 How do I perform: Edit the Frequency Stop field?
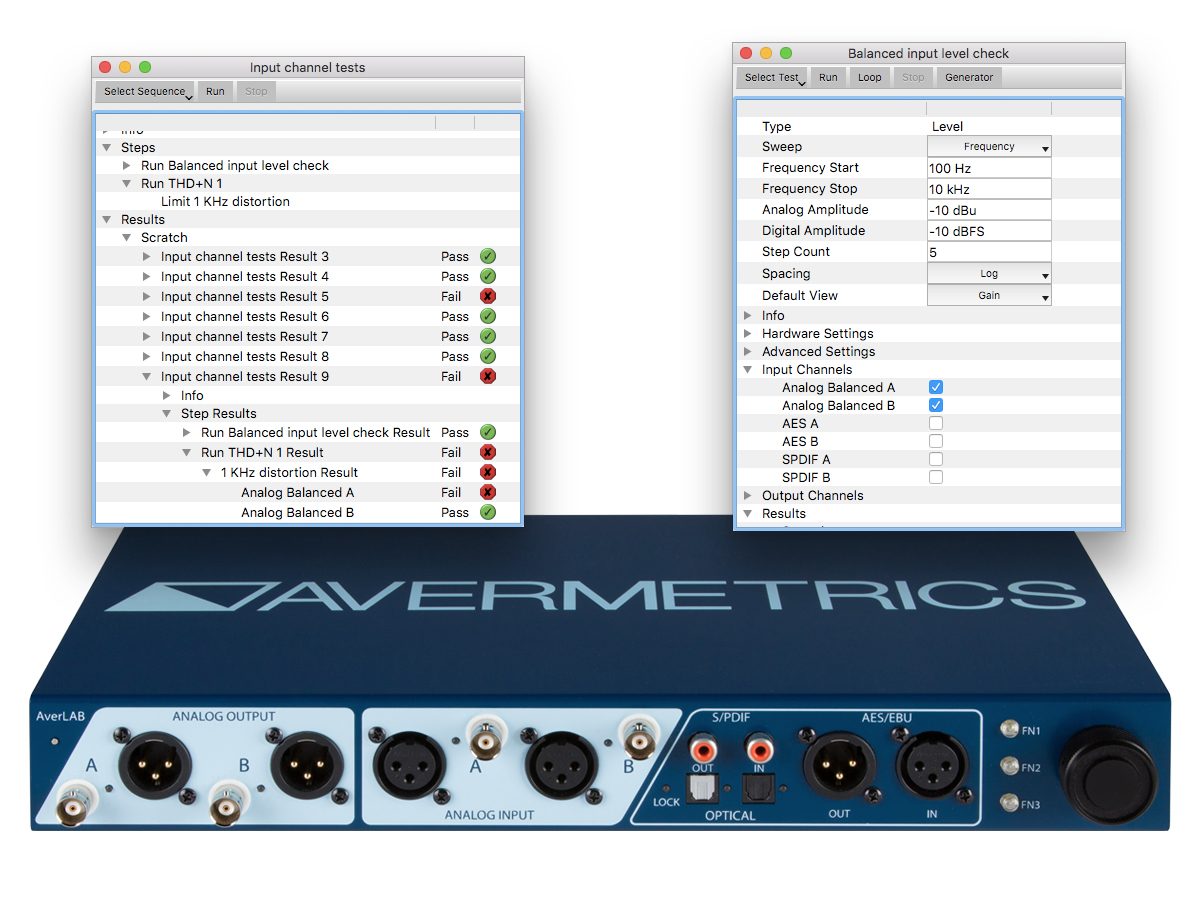coord(989,189)
